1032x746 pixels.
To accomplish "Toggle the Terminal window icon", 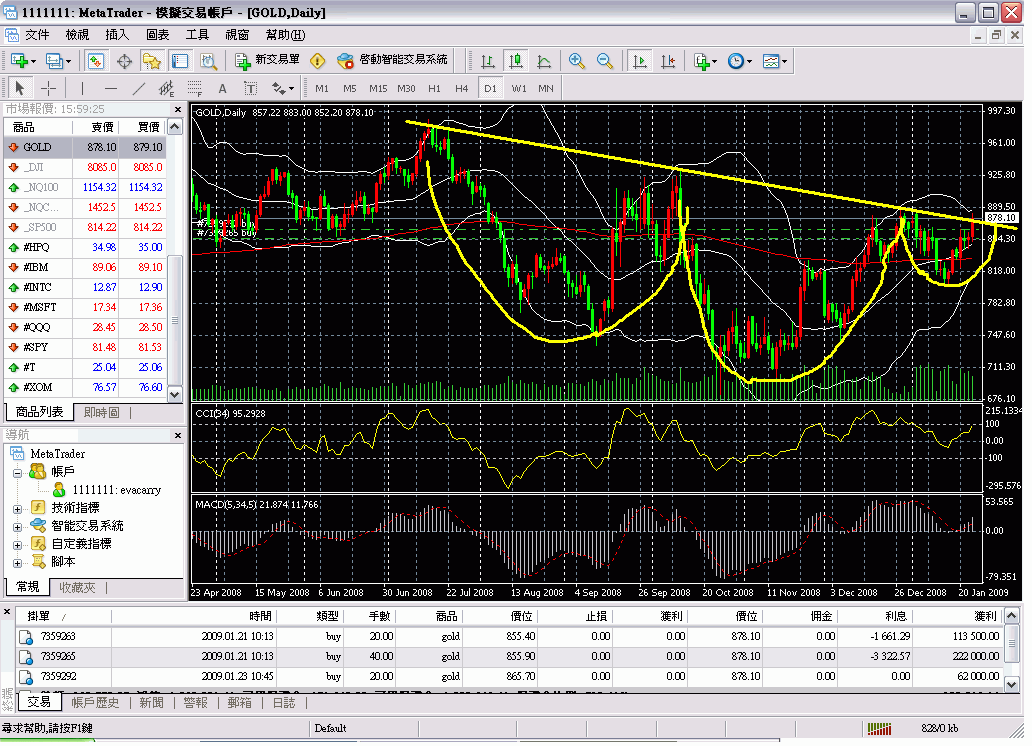I will coord(180,61).
